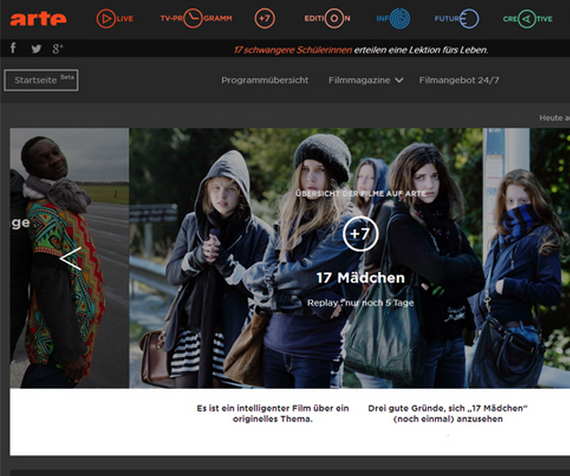The image size is (570, 476).
Task: Open the TV-Programm clock icon
Action: (193, 18)
